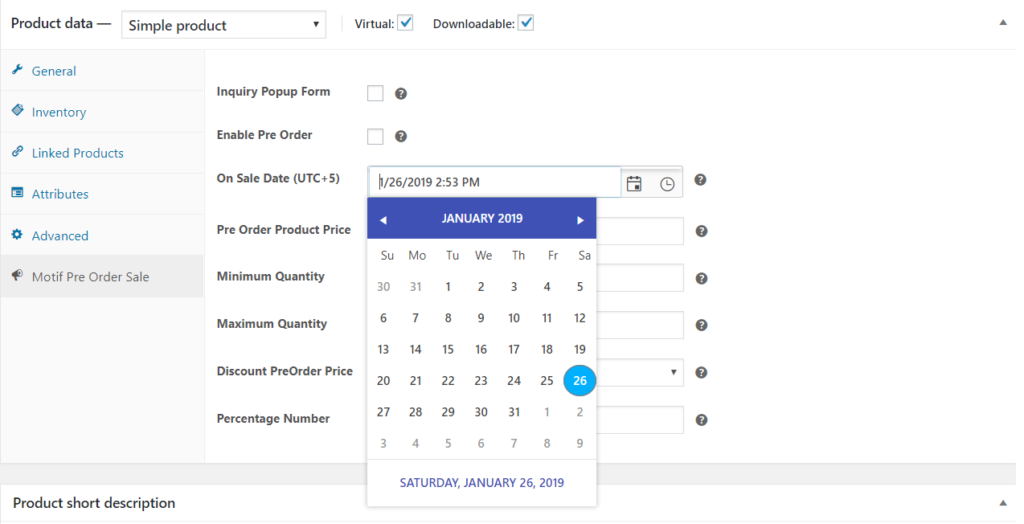Click help icon for Percentage Number field
The width and height of the screenshot is (1024, 524).
[701, 420]
